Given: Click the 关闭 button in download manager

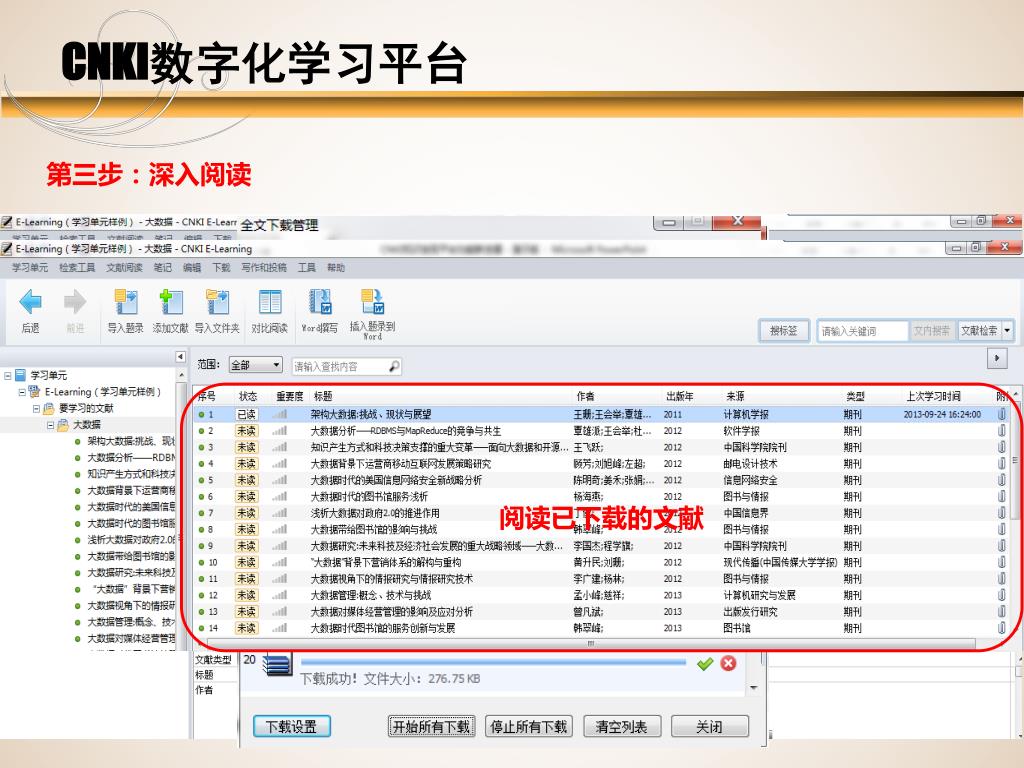Looking at the screenshot, I should click(x=709, y=726).
